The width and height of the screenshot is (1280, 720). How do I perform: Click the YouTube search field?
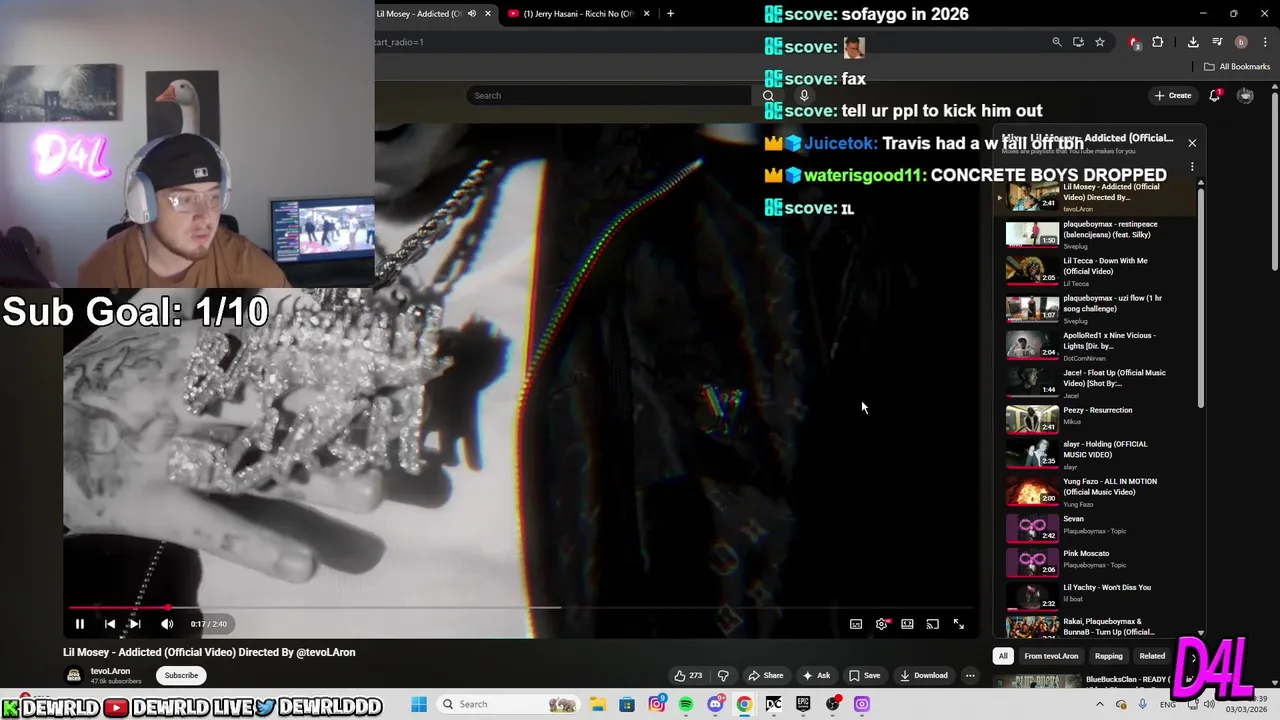click(608, 95)
